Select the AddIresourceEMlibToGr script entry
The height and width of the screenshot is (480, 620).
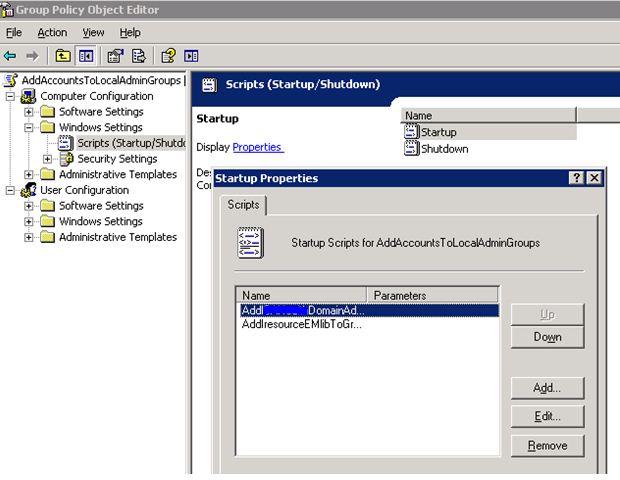pyautogui.click(x=301, y=325)
